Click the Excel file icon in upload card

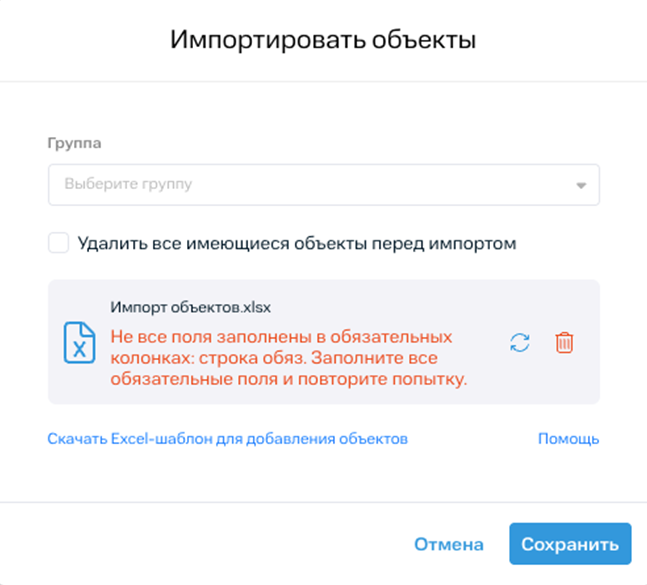79,342
